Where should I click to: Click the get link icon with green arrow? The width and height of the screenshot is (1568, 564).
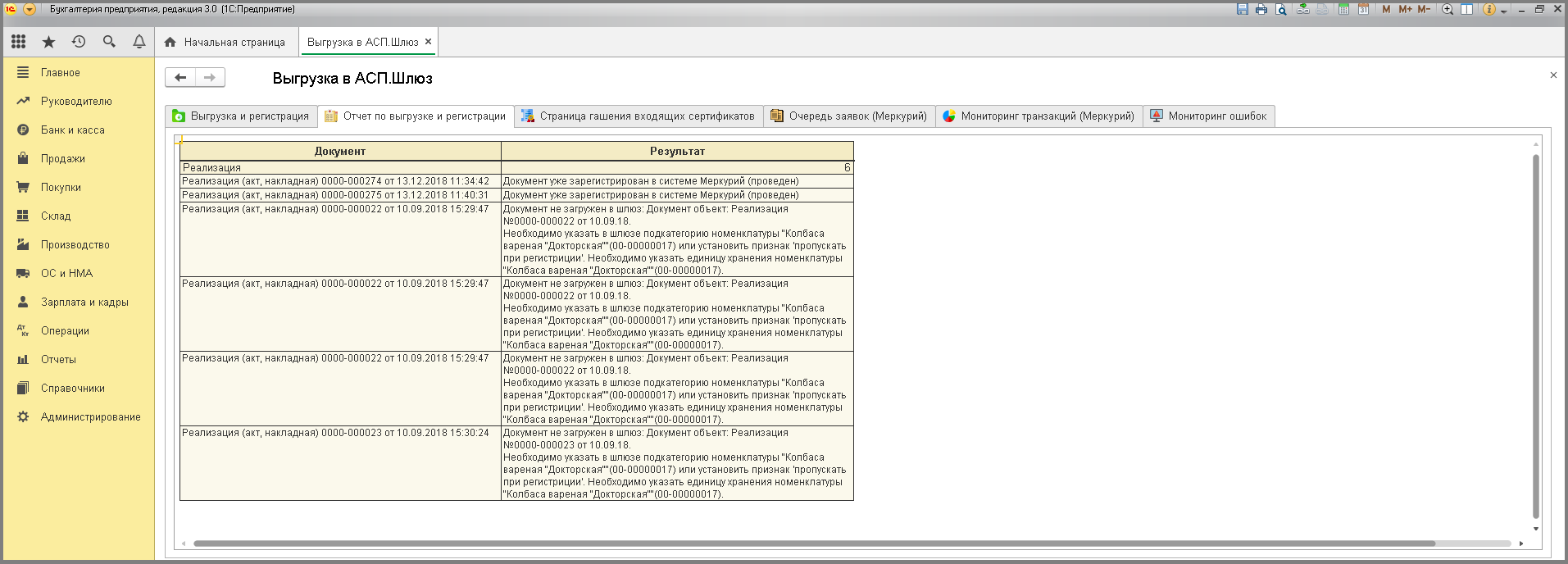click(x=1303, y=9)
